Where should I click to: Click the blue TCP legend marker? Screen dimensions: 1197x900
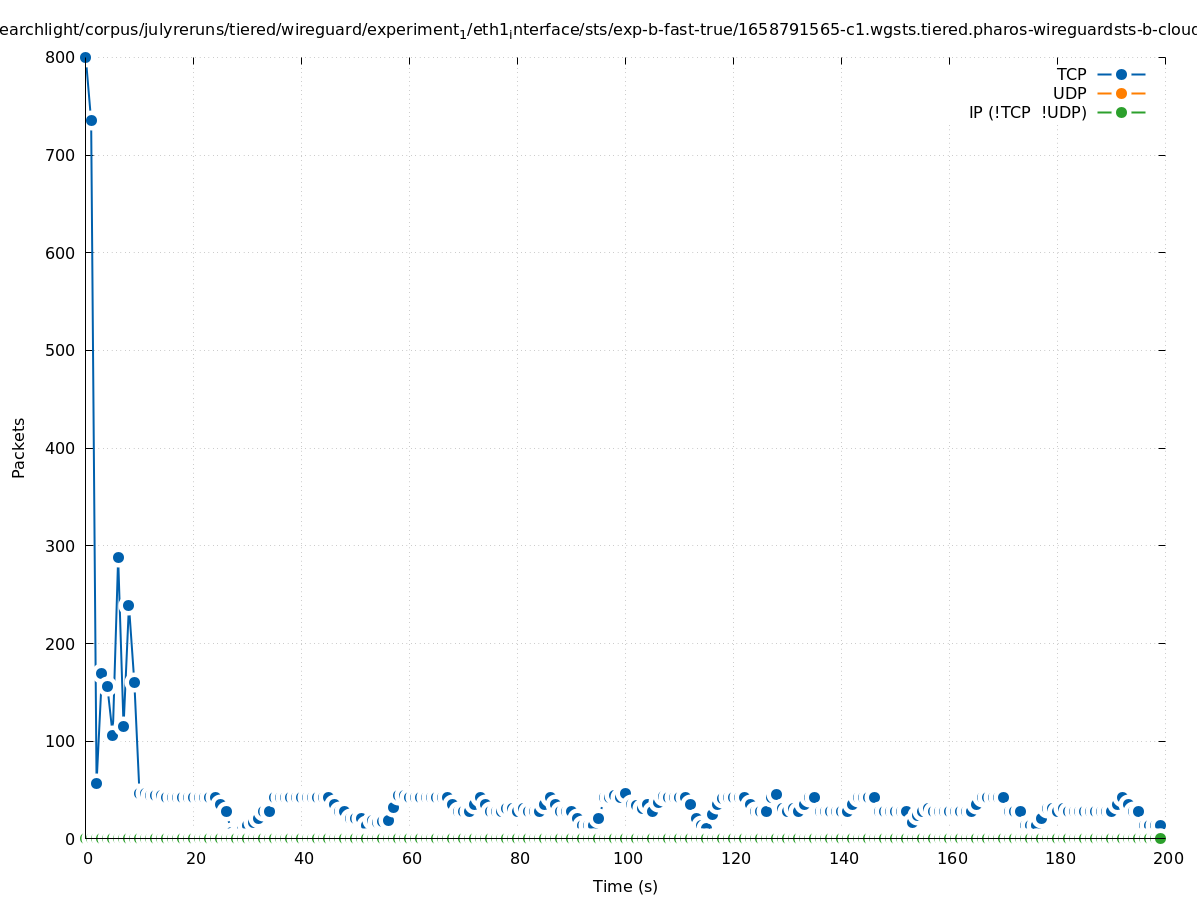tap(1121, 74)
